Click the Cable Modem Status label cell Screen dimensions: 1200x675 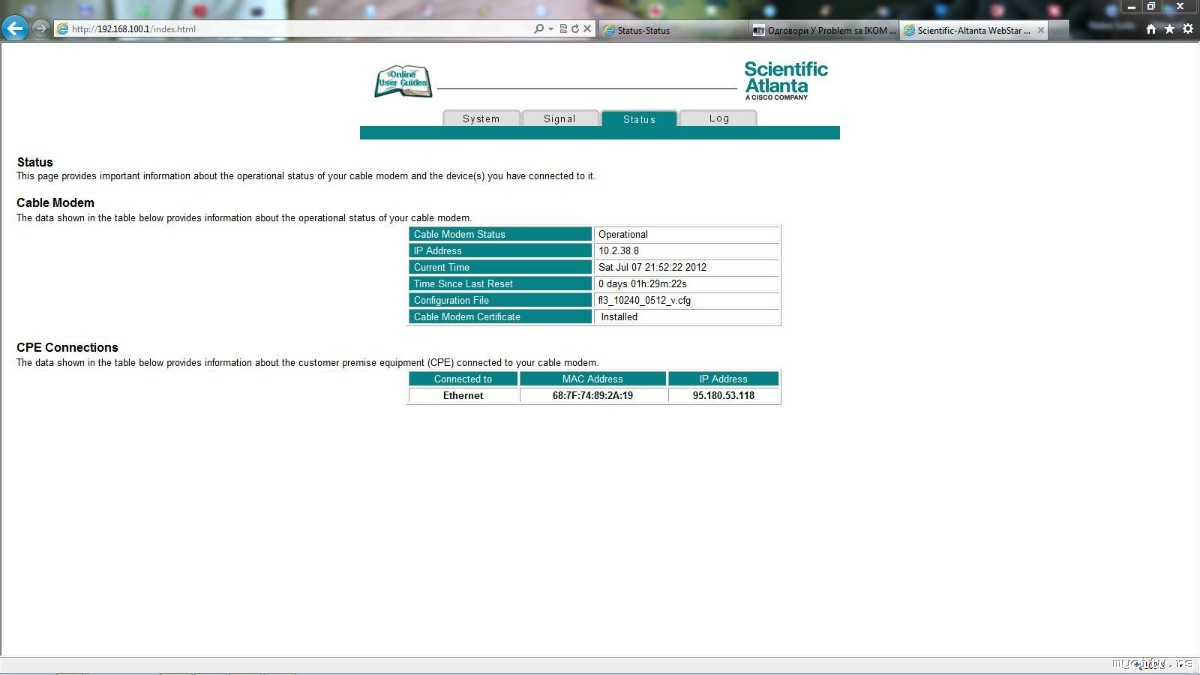click(501, 234)
